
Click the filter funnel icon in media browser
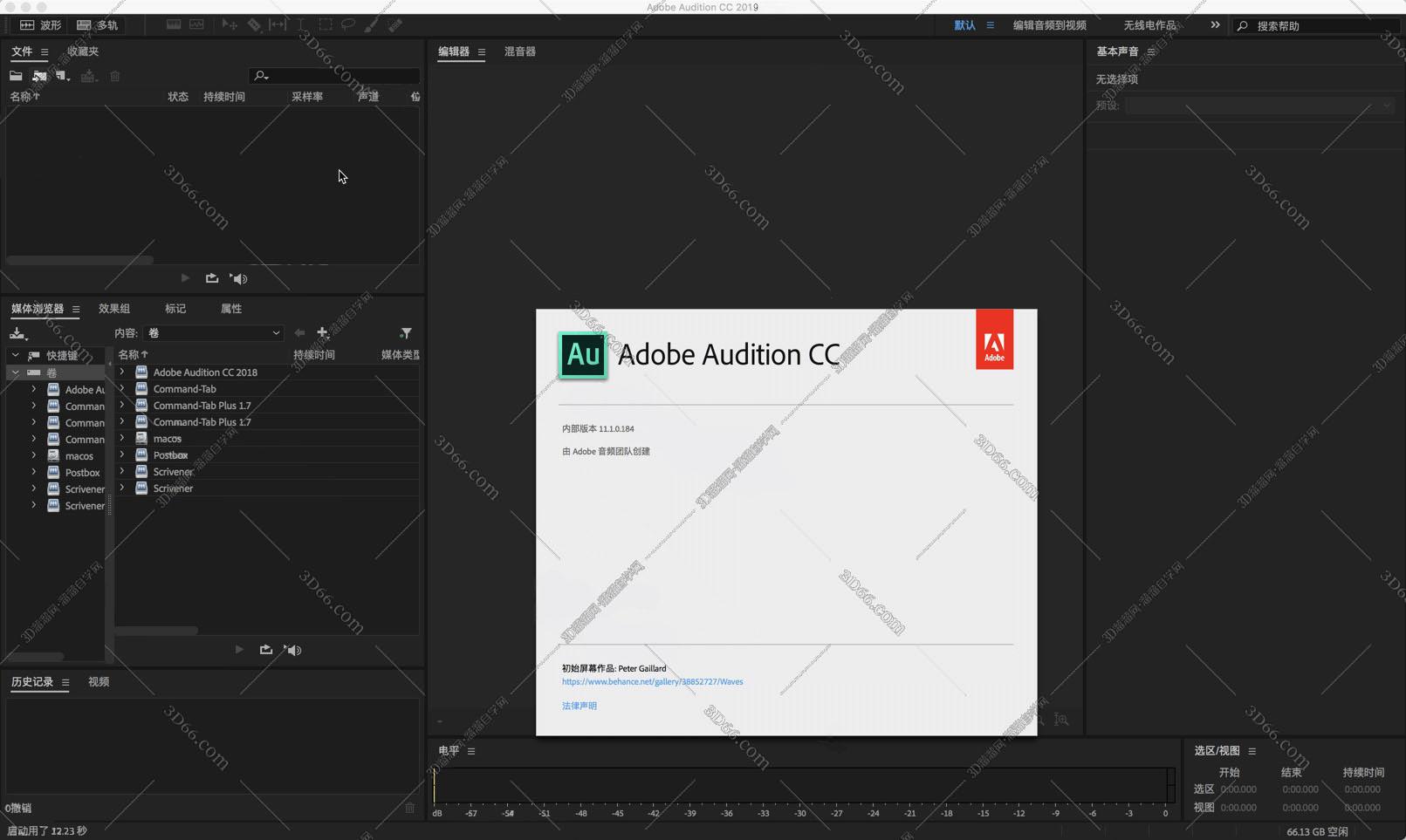pyautogui.click(x=406, y=333)
